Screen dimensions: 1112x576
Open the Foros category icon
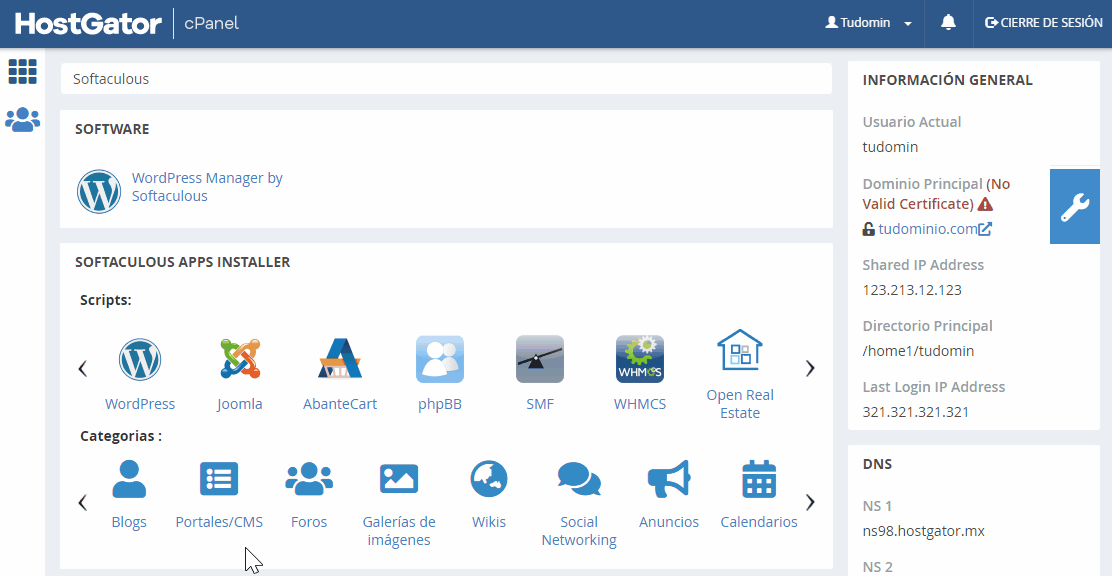coord(309,479)
